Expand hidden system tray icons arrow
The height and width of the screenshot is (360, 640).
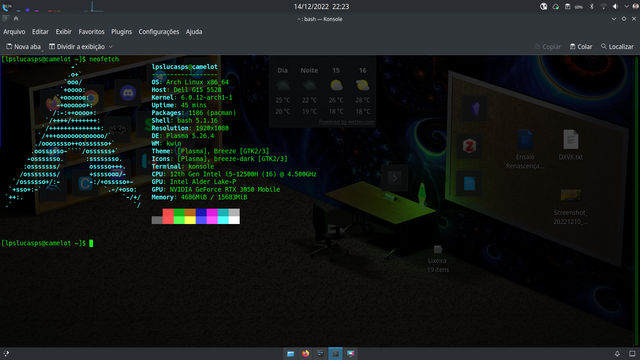627,7
